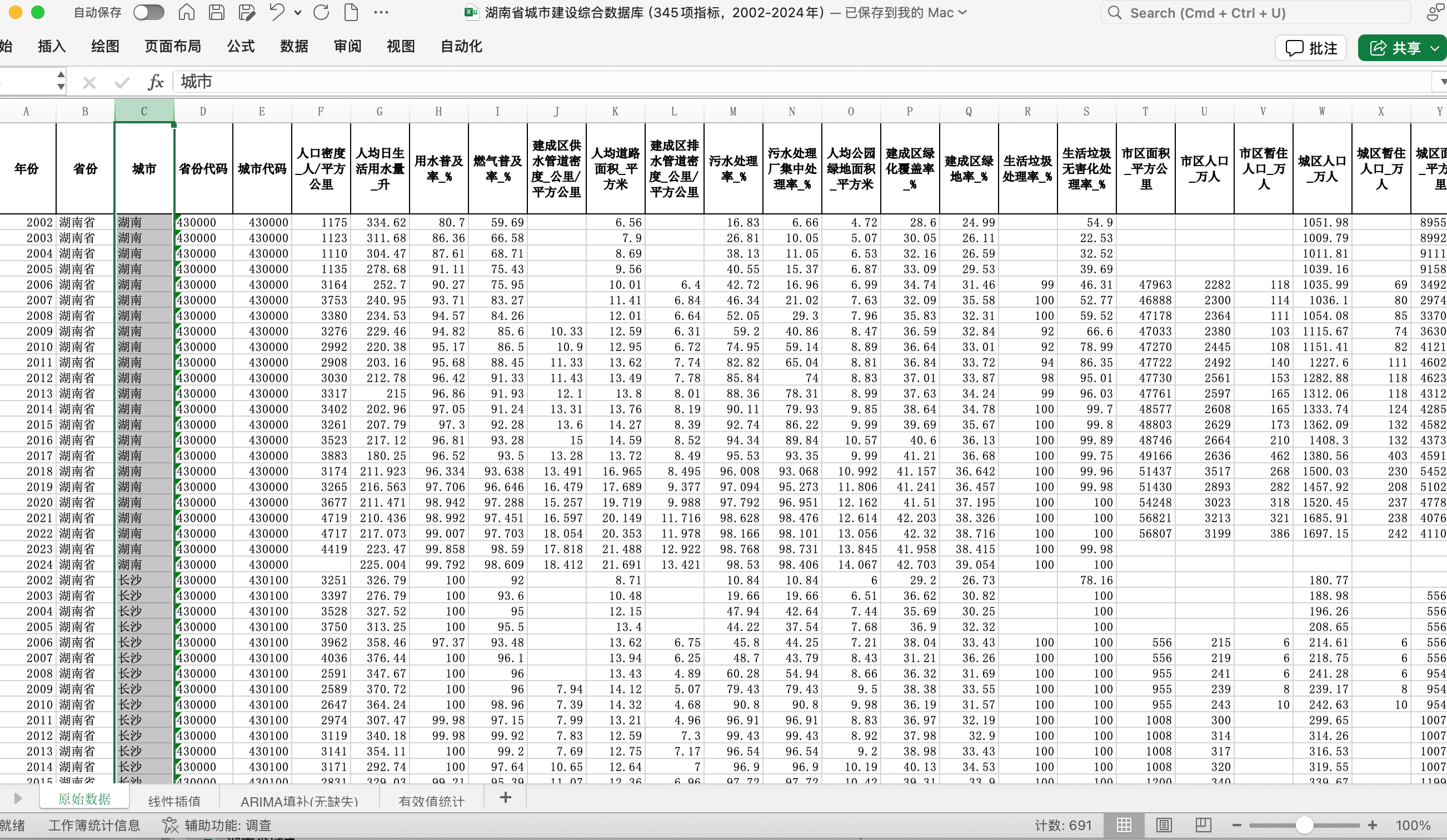Click the zoom slider handle
1447x840 pixels.
pyautogui.click(x=1305, y=825)
